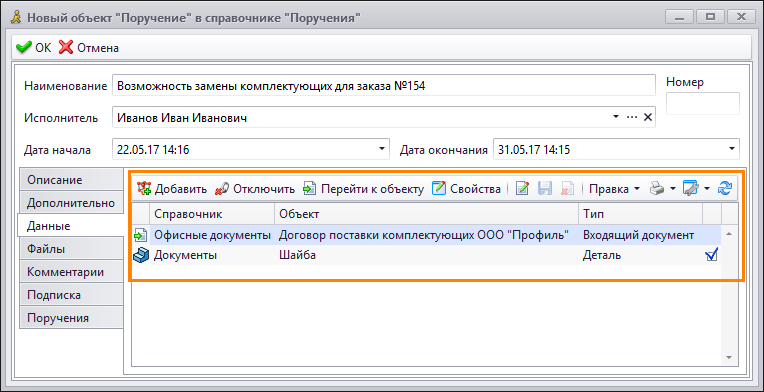The height and width of the screenshot is (392, 764).
Task: Click the green check OK button
Action: point(33,48)
